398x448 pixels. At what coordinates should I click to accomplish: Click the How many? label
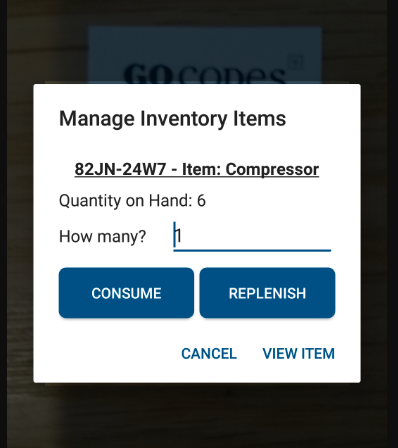click(x=103, y=236)
